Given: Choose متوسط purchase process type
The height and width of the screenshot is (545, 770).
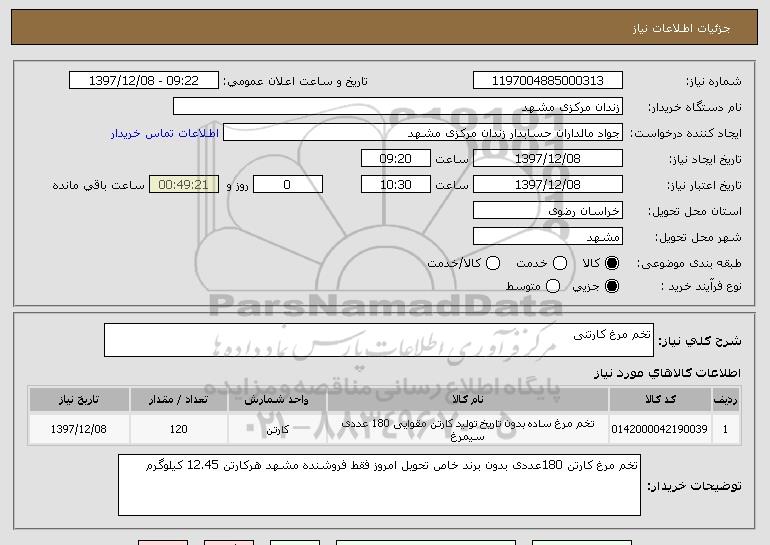Looking at the screenshot, I should pos(553,286).
